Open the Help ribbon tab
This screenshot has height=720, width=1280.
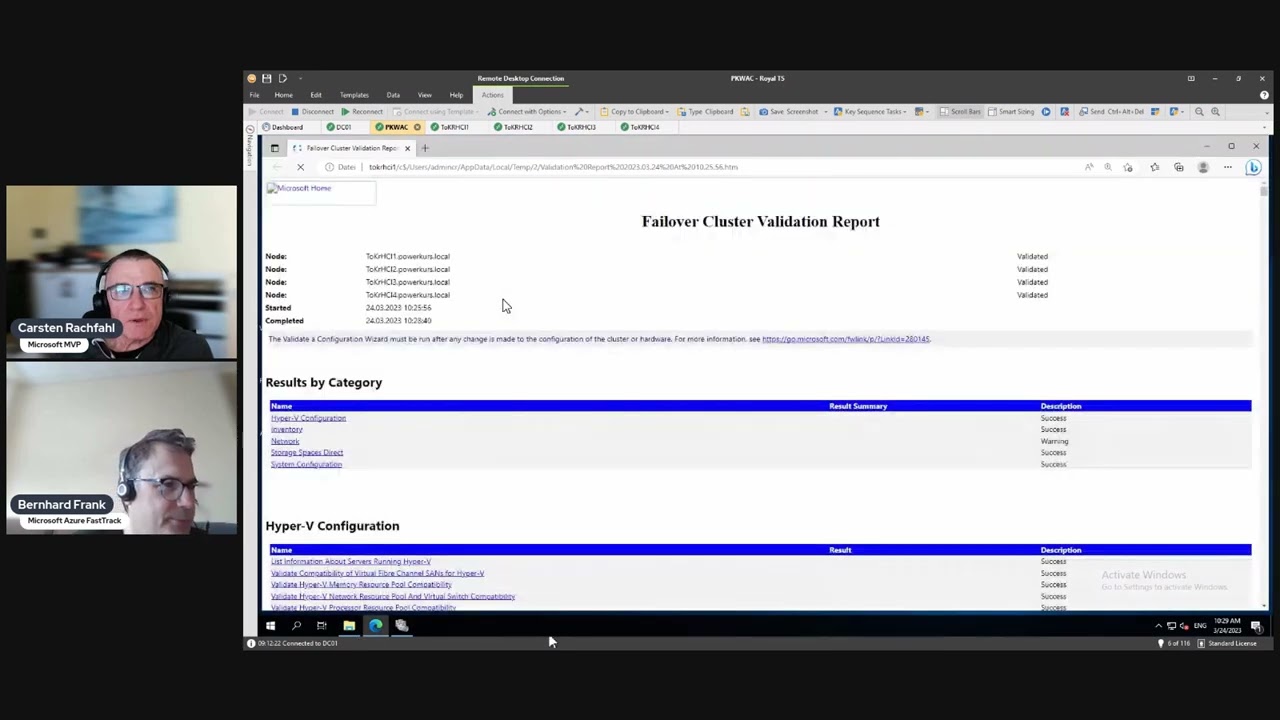[456, 95]
